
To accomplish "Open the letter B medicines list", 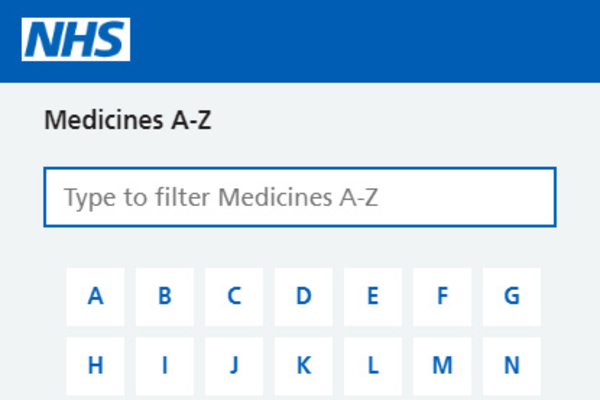I will [x=164, y=296].
